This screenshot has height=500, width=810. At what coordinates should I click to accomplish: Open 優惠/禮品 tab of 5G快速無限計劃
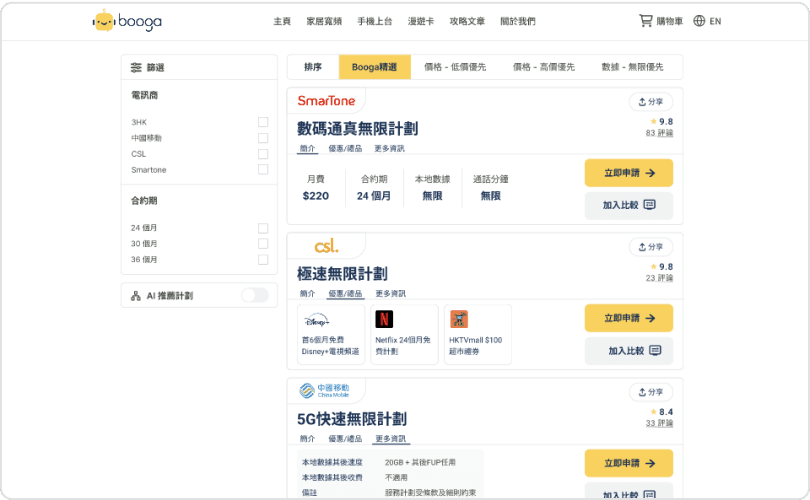pos(345,439)
